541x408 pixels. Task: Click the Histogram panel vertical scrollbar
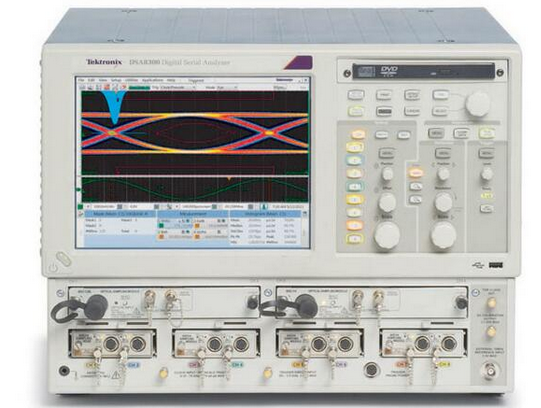pos(305,229)
